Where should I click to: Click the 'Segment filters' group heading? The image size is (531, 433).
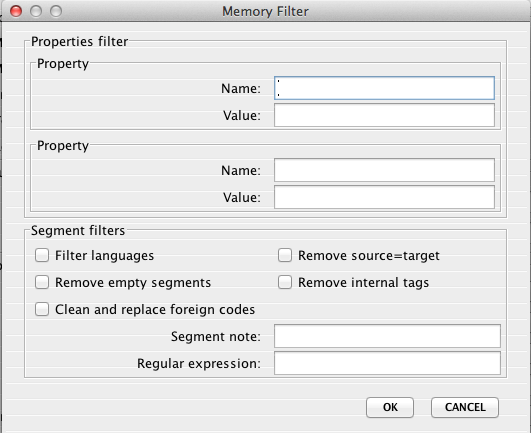(78, 231)
